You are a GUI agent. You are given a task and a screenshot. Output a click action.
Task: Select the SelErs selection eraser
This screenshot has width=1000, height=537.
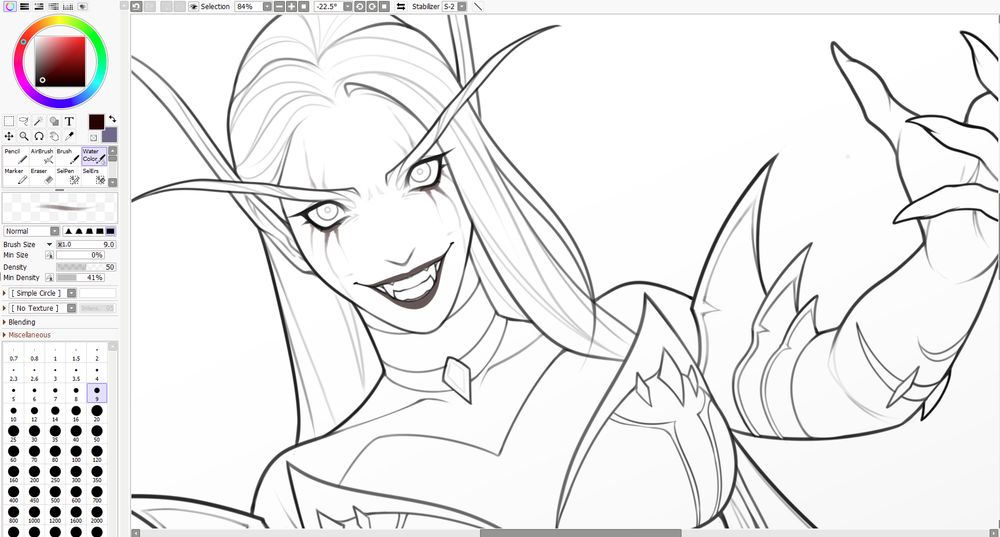point(94,176)
